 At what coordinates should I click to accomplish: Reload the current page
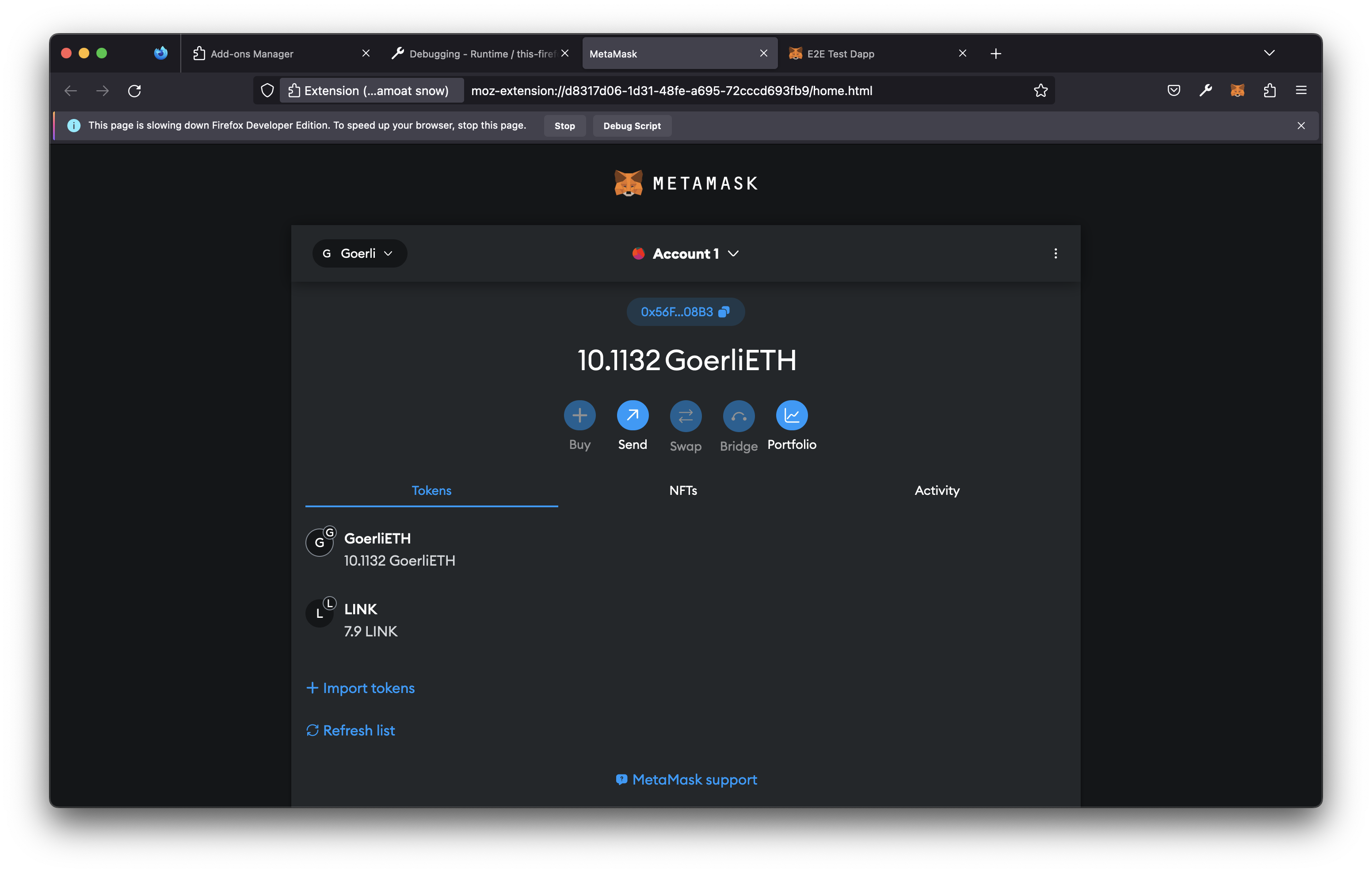coord(134,91)
